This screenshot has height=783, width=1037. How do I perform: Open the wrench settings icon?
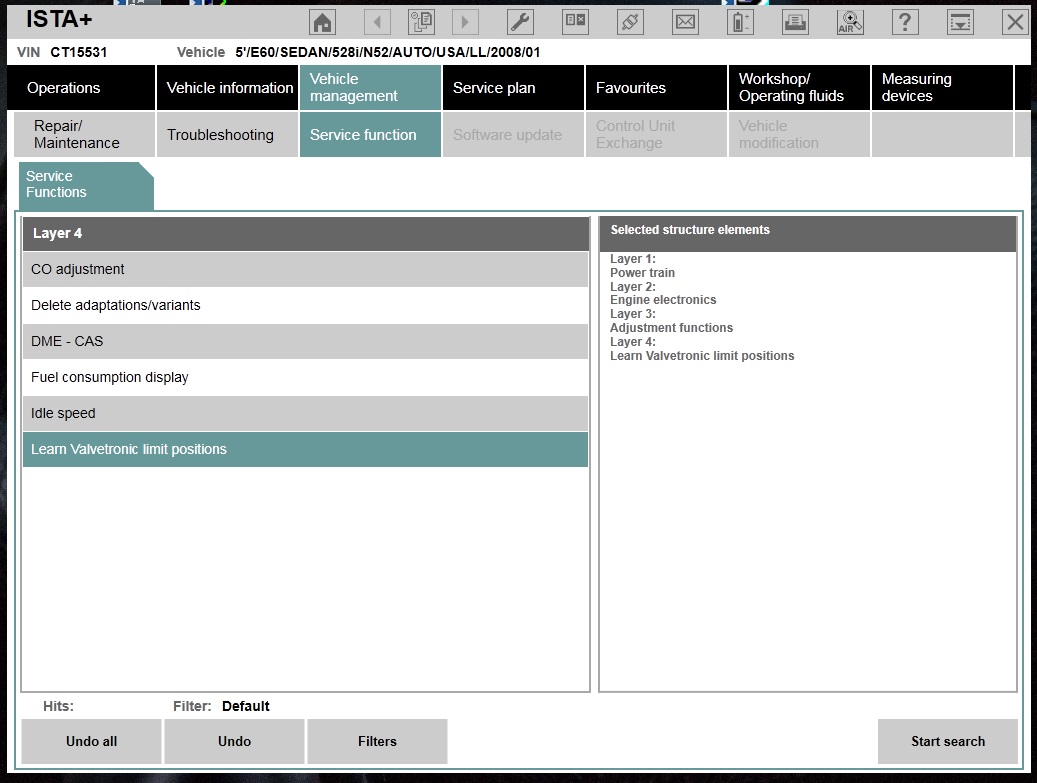click(x=520, y=22)
